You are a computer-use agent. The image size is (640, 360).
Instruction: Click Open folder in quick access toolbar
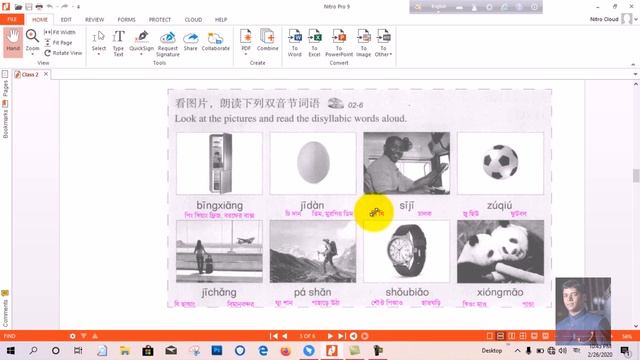[x=18, y=7]
